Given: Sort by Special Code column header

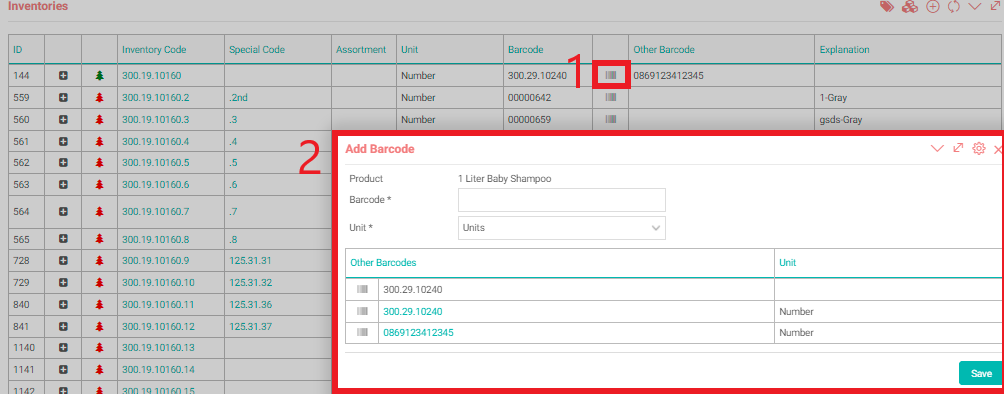Looking at the screenshot, I should (x=257, y=49).
